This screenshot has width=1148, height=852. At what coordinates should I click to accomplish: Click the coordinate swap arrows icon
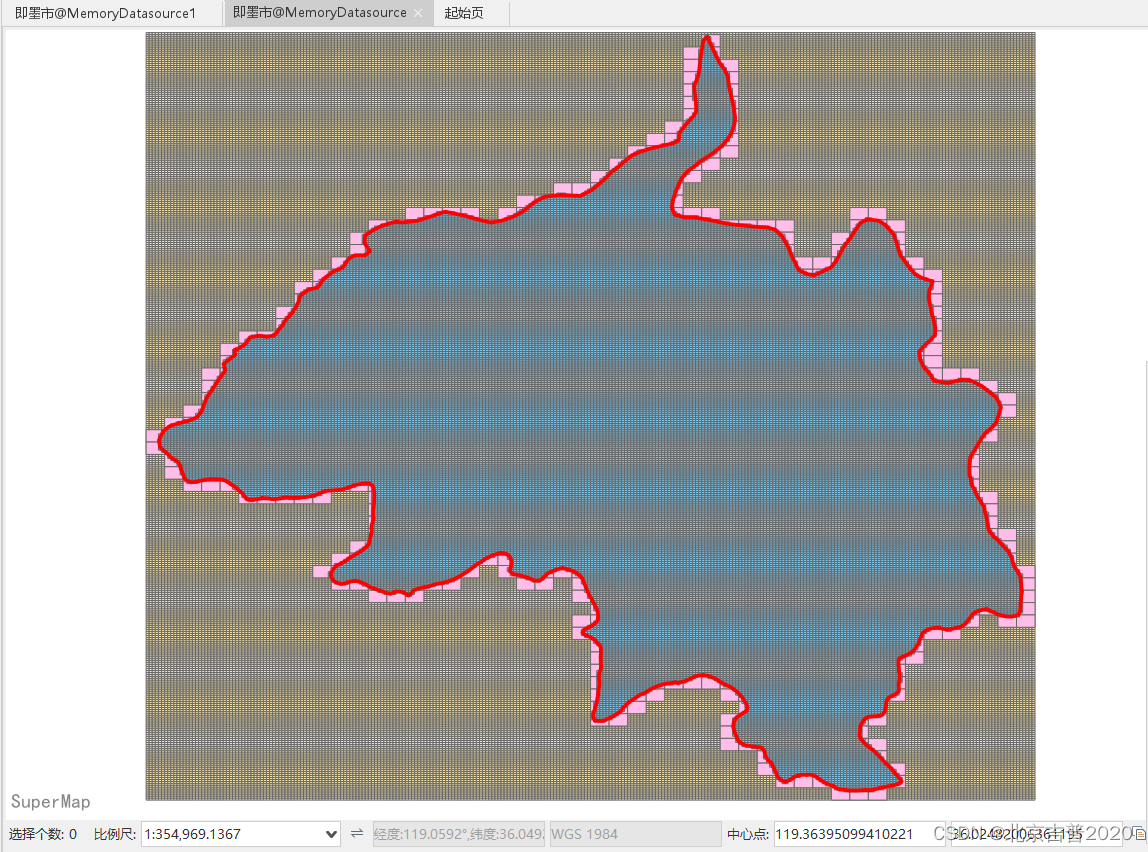tap(357, 833)
